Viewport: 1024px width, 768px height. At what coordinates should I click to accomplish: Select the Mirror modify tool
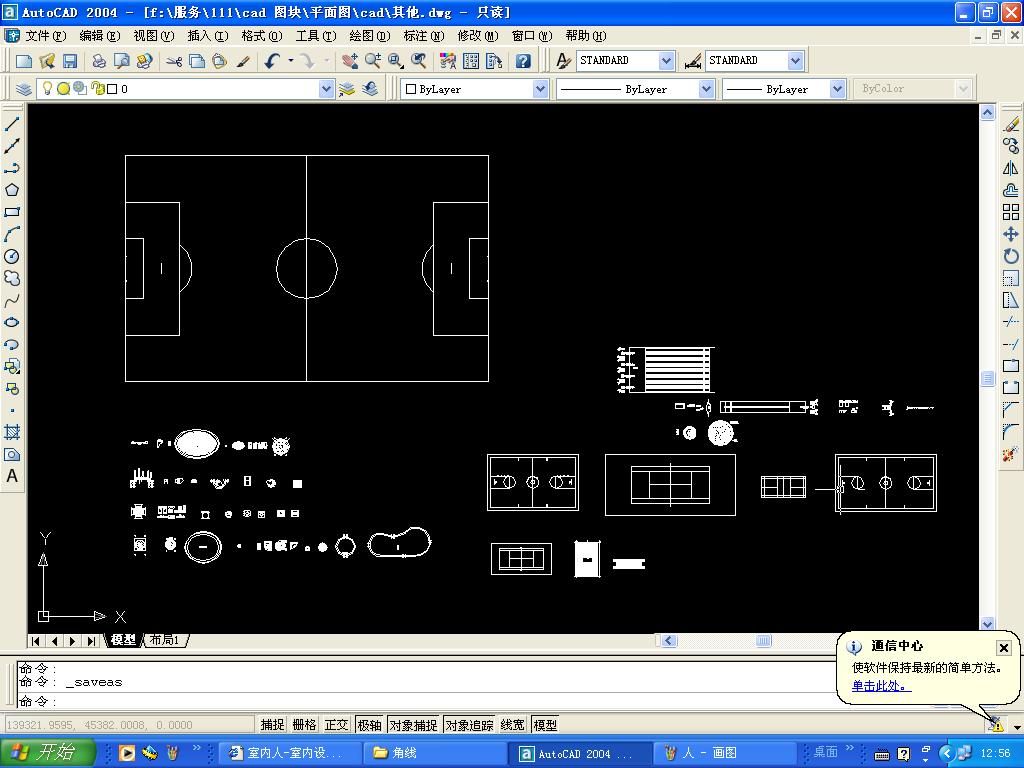(1011, 168)
